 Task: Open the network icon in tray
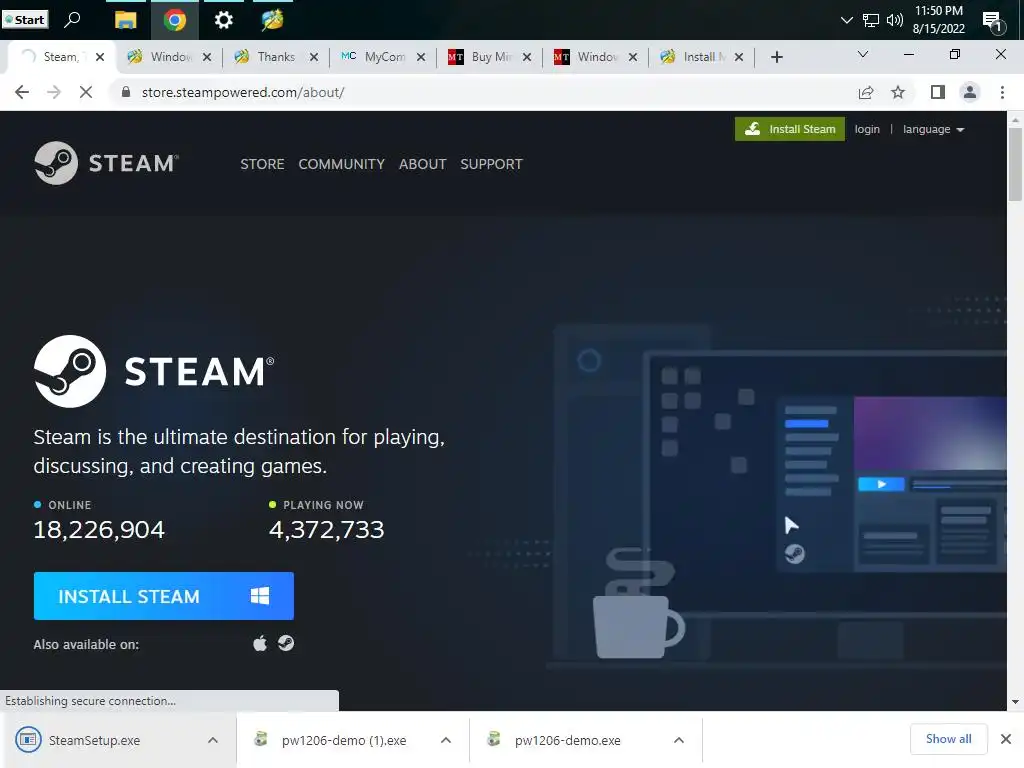(871, 20)
